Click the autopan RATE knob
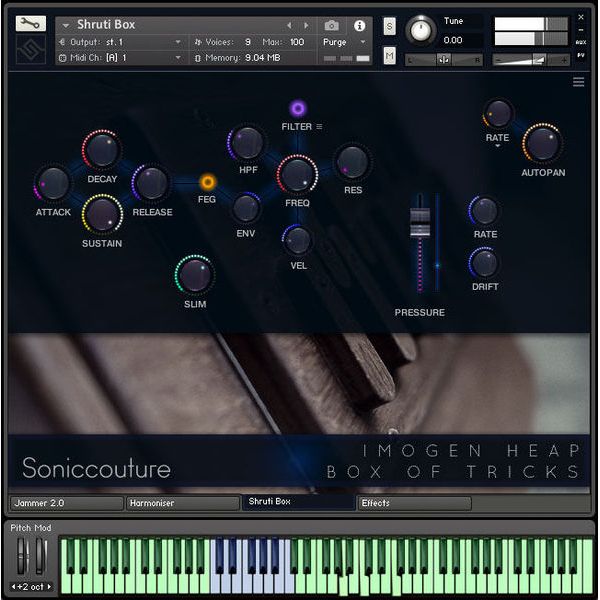Screen dimensions: 600x600 tap(498, 114)
